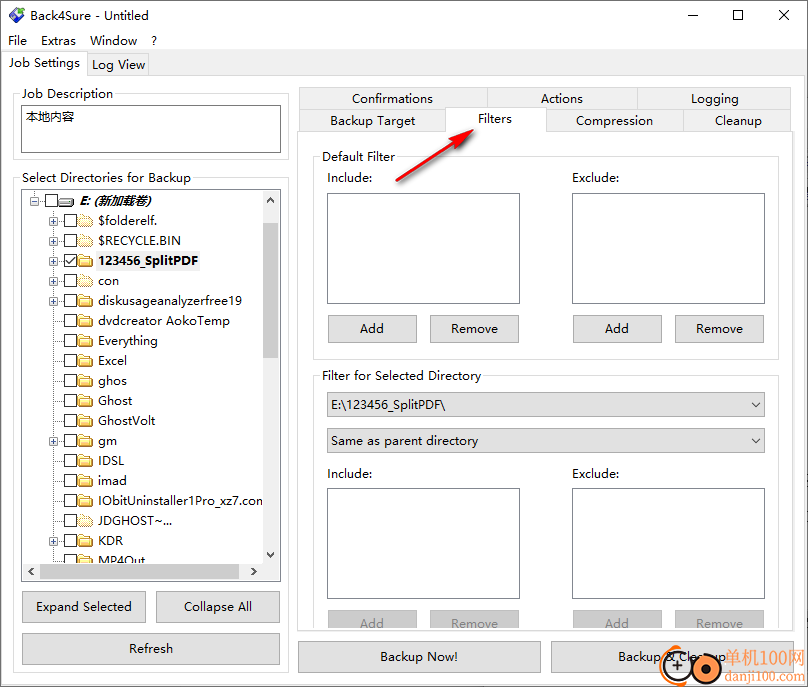Click the imad folder icon

click(x=86, y=481)
